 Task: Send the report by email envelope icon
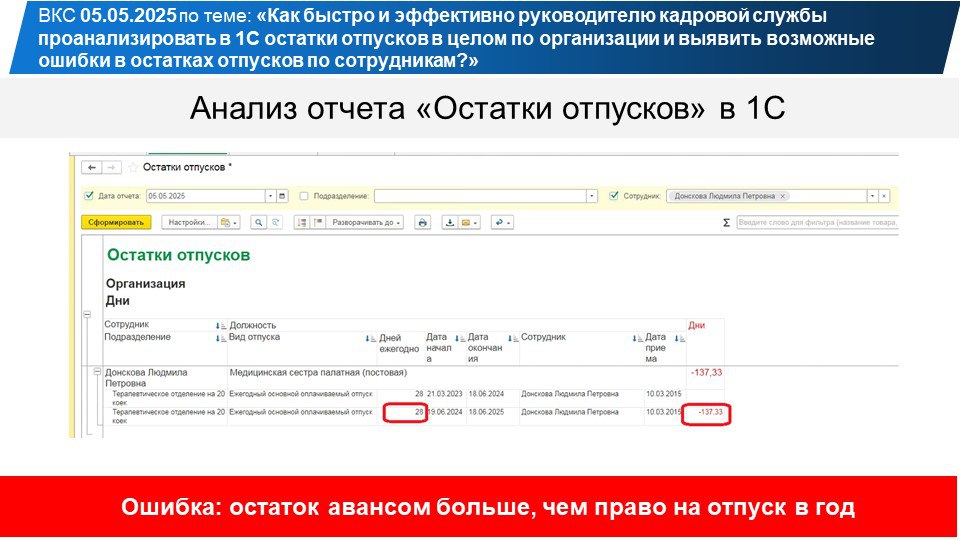pyautogui.click(x=469, y=222)
